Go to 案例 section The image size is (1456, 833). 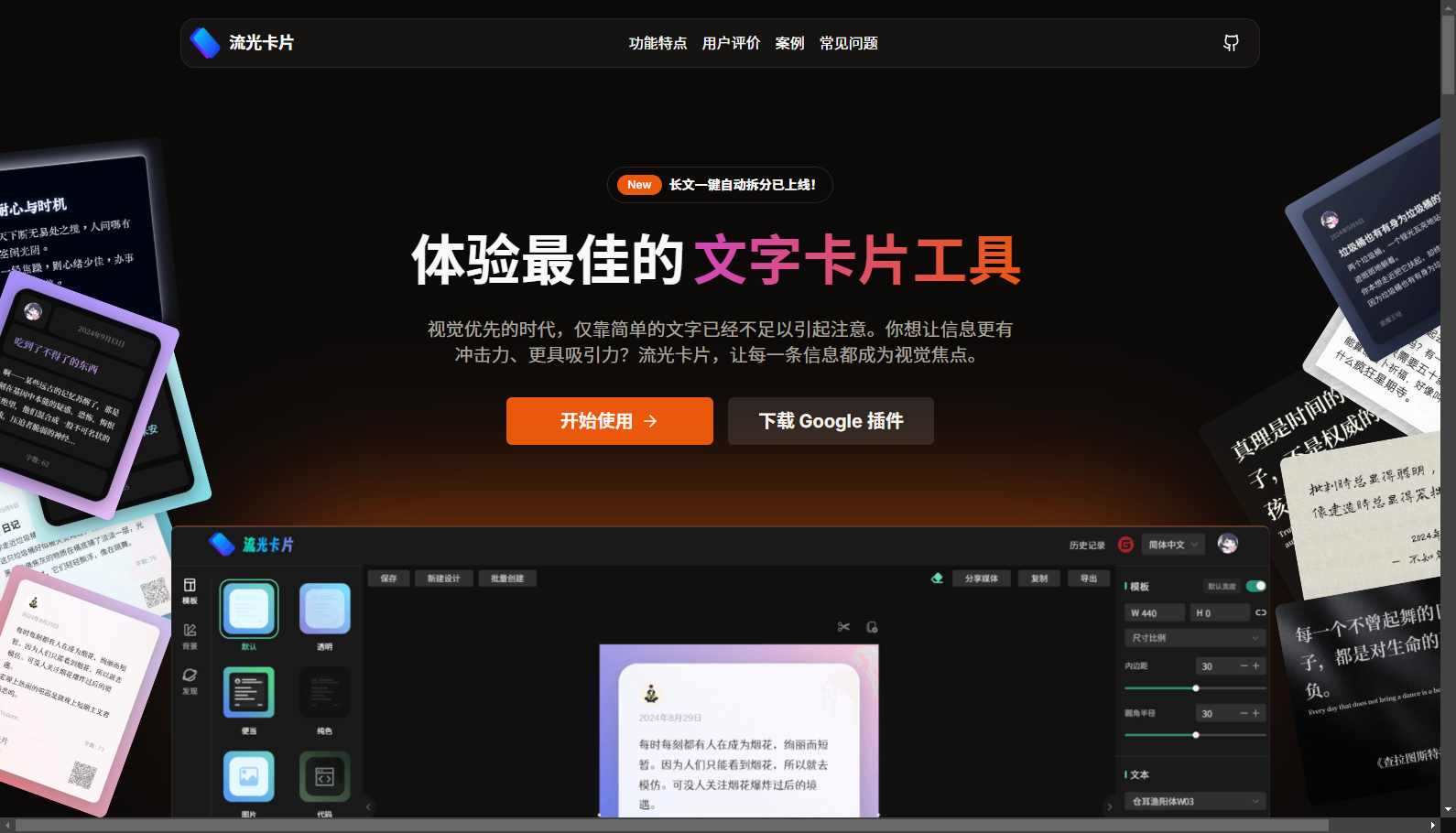coord(789,43)
